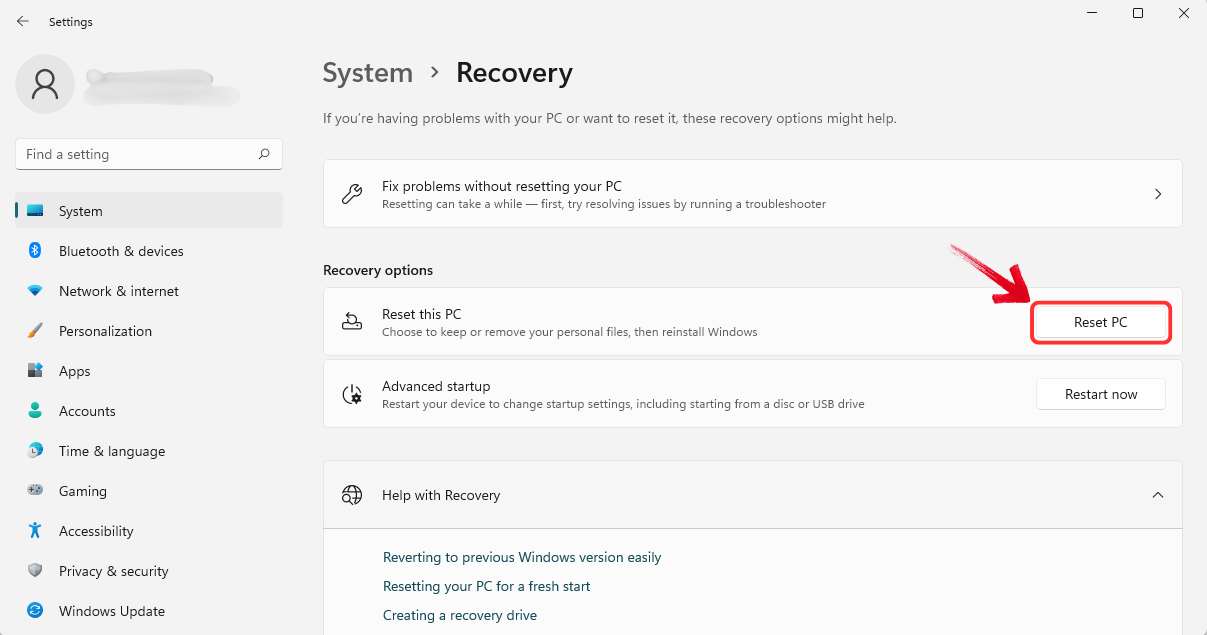
Task: Click the Find a setting search box
Action: point(148,154)
